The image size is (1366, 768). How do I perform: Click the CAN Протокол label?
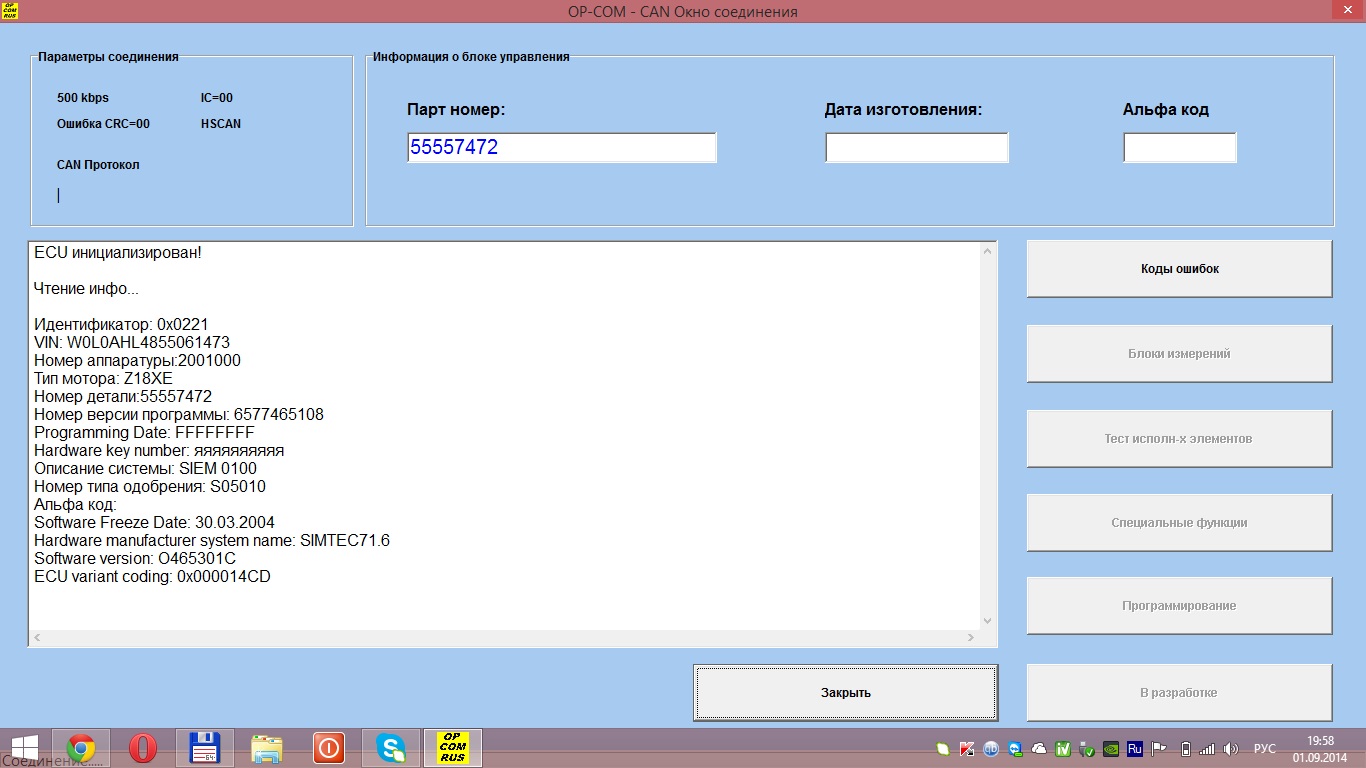click(98, 165)
